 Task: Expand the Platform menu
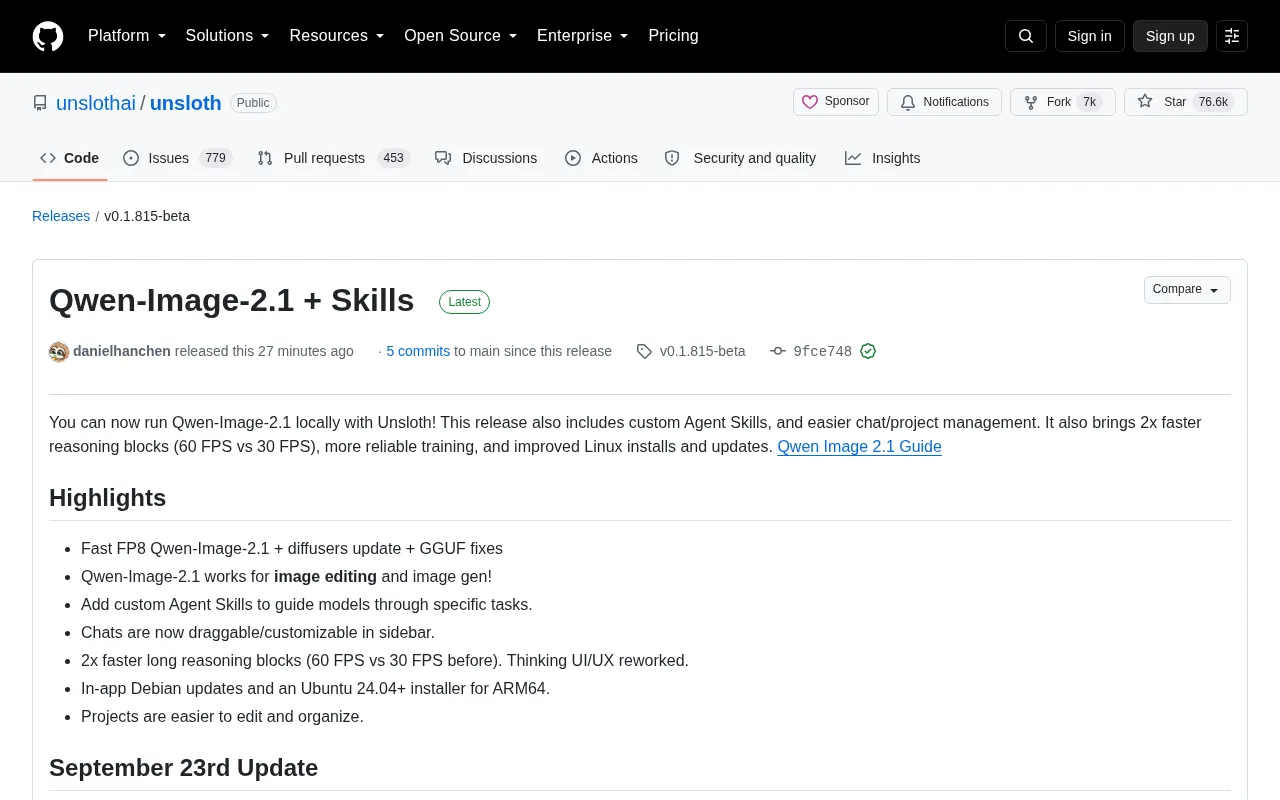coord(127,36)
